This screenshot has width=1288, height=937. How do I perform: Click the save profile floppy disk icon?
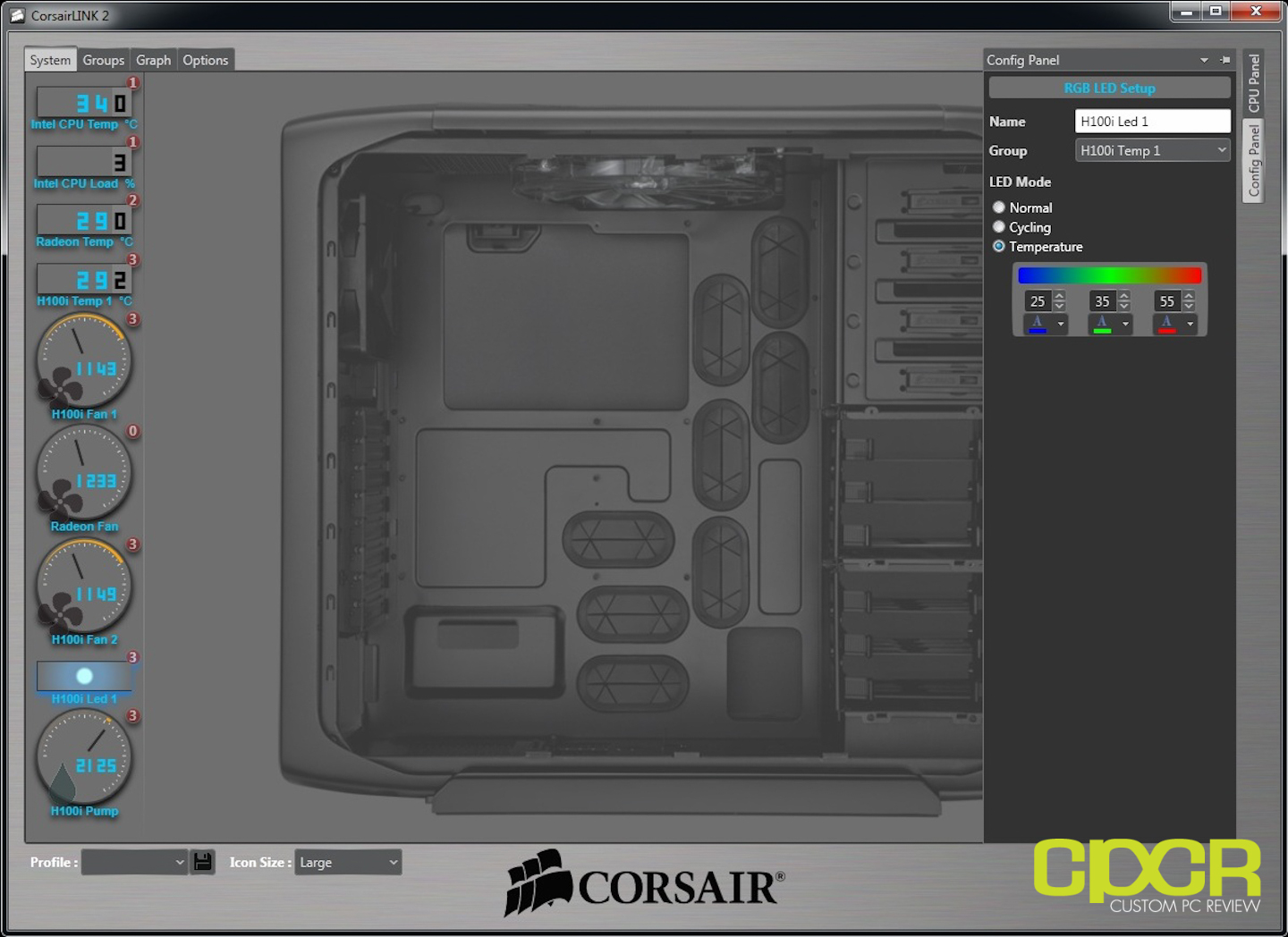coord(203,862)
